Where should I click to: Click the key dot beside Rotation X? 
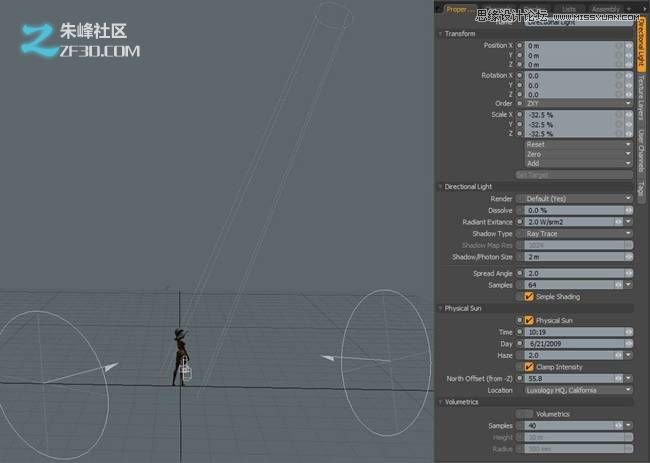click(x=521, y=75)
